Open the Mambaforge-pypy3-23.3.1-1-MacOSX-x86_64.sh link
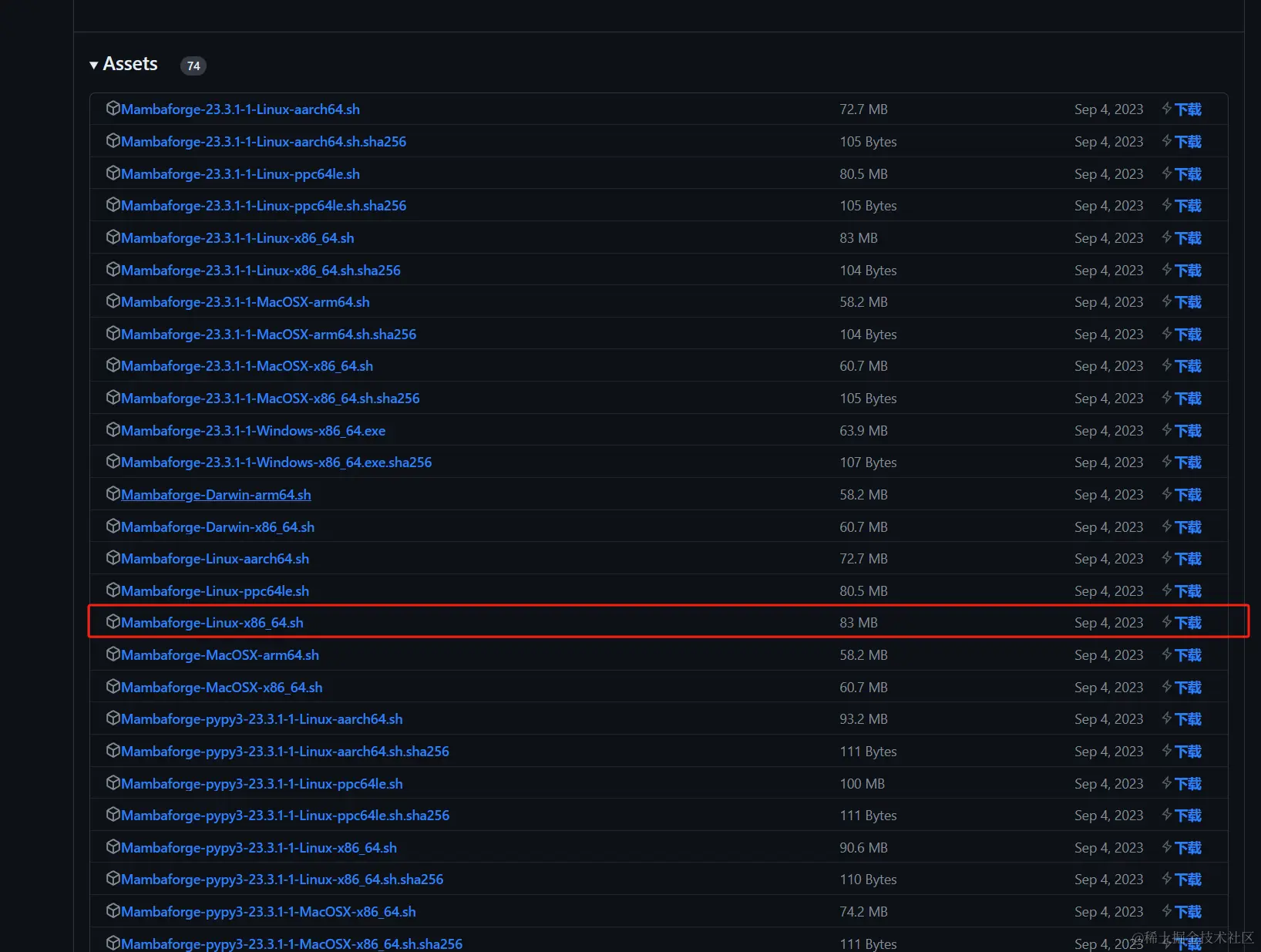 (x=268, y=912)
